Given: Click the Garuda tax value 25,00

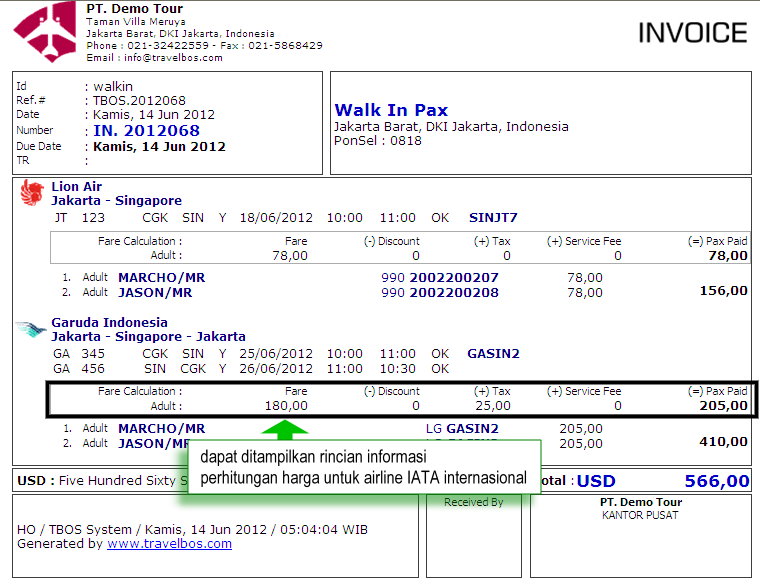Looking at the screenshot, I should pos(492,406).
